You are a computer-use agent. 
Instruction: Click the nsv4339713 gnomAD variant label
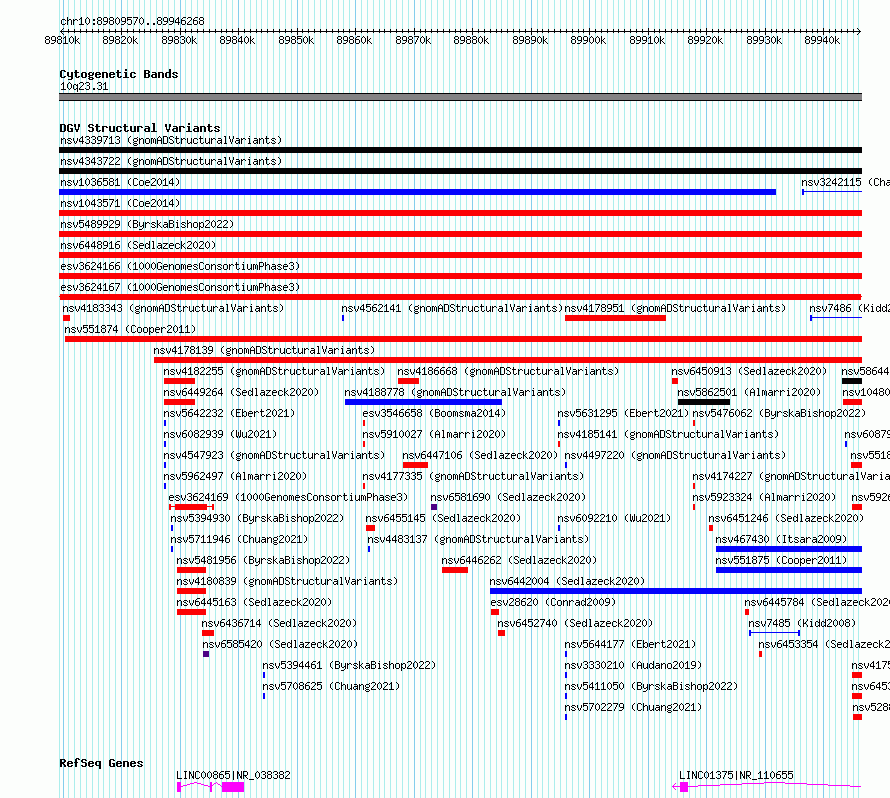[x=171, y=140]
